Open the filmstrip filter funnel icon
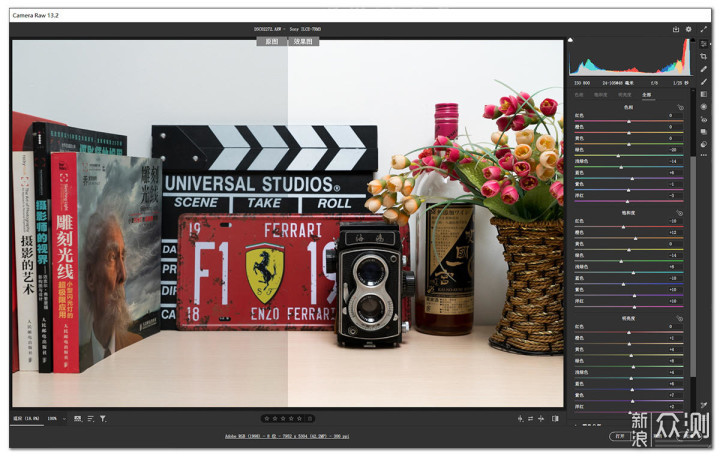 pos(103,419)
